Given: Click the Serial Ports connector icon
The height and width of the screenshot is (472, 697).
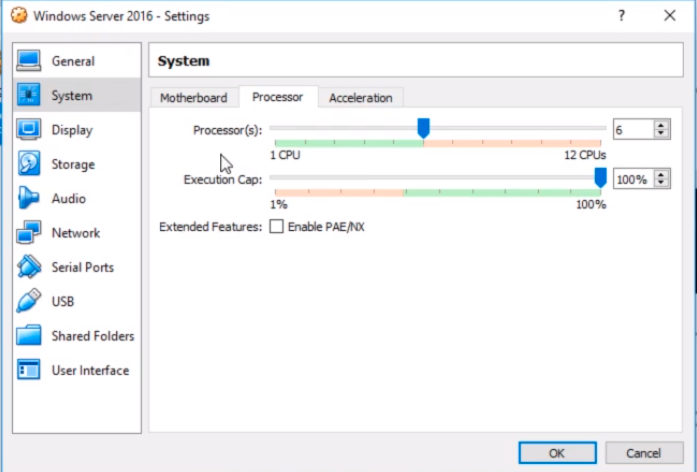Looking at the screenshot, I should [x=29, y=267].
